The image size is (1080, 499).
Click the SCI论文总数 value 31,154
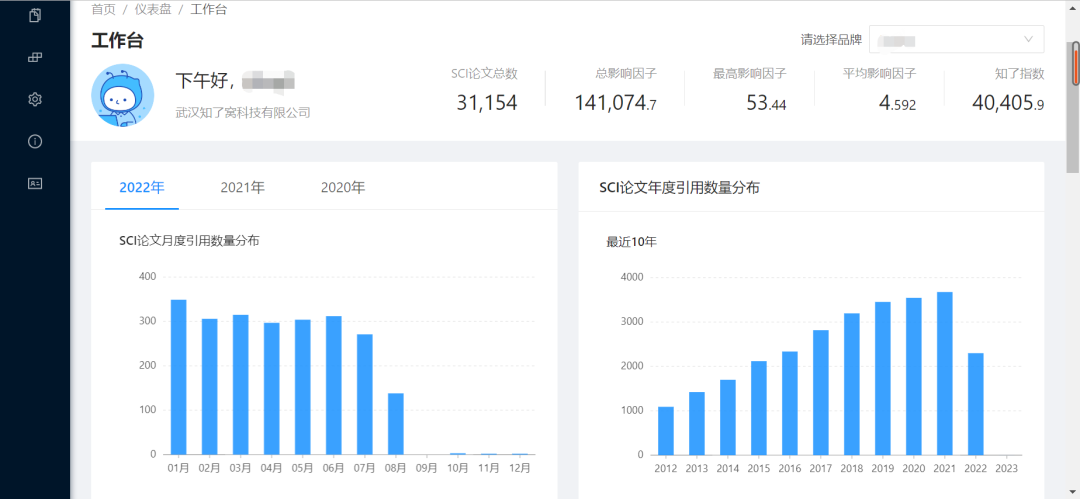point(487,102)
